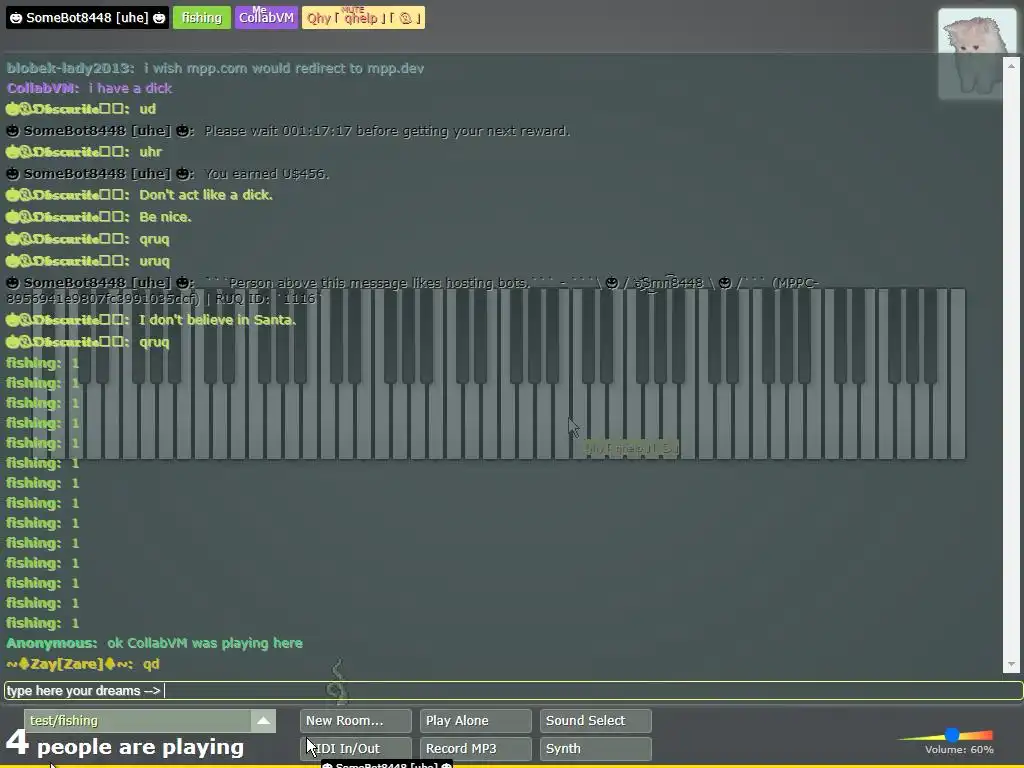1024x768 pixels.
Task: Adjust the volume slider knob
Action: [x=952, y=735]
